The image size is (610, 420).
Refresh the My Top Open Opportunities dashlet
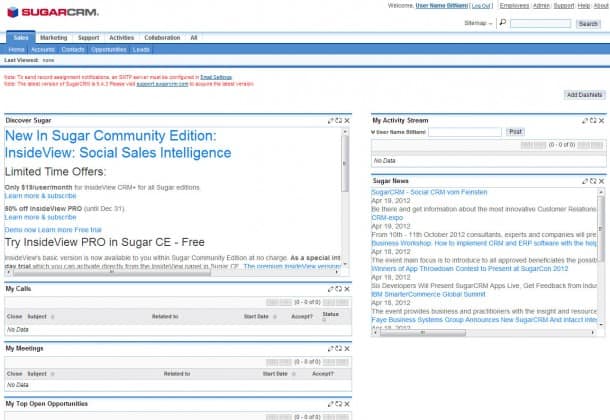(339, 404)
